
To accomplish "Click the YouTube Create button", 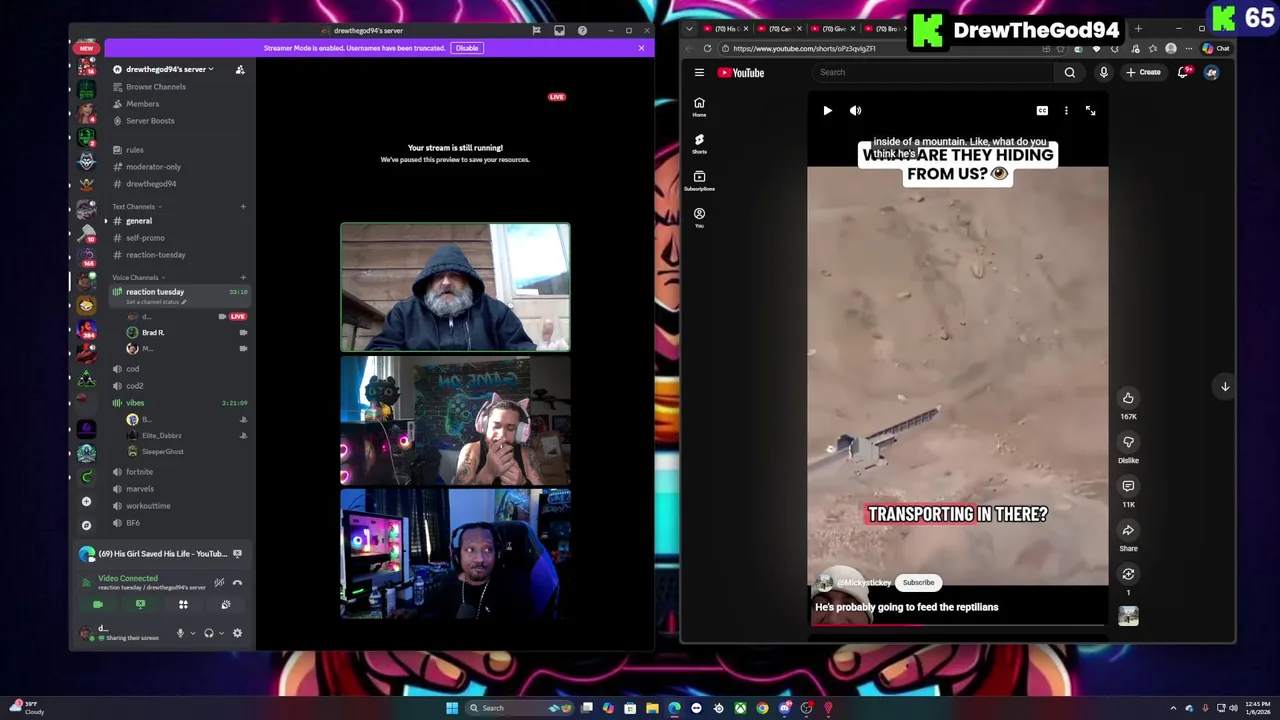I will click(1143, 72).
